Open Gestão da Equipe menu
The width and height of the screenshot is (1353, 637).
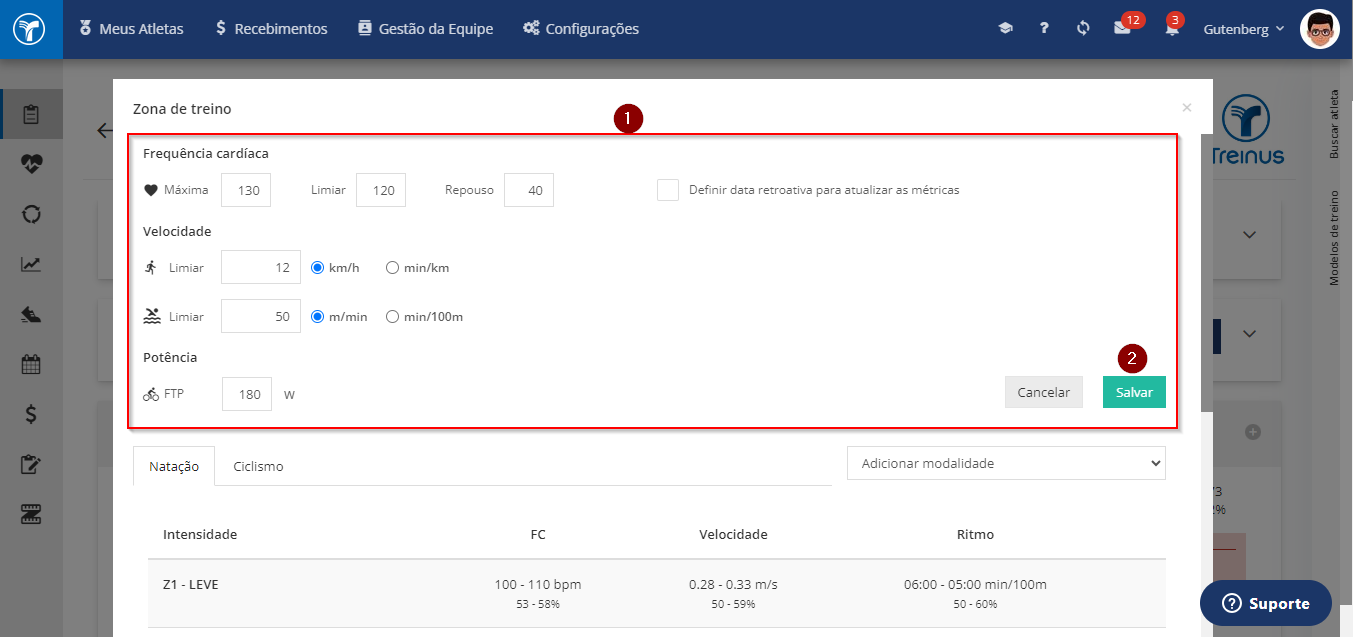click(x=425, y=29)
